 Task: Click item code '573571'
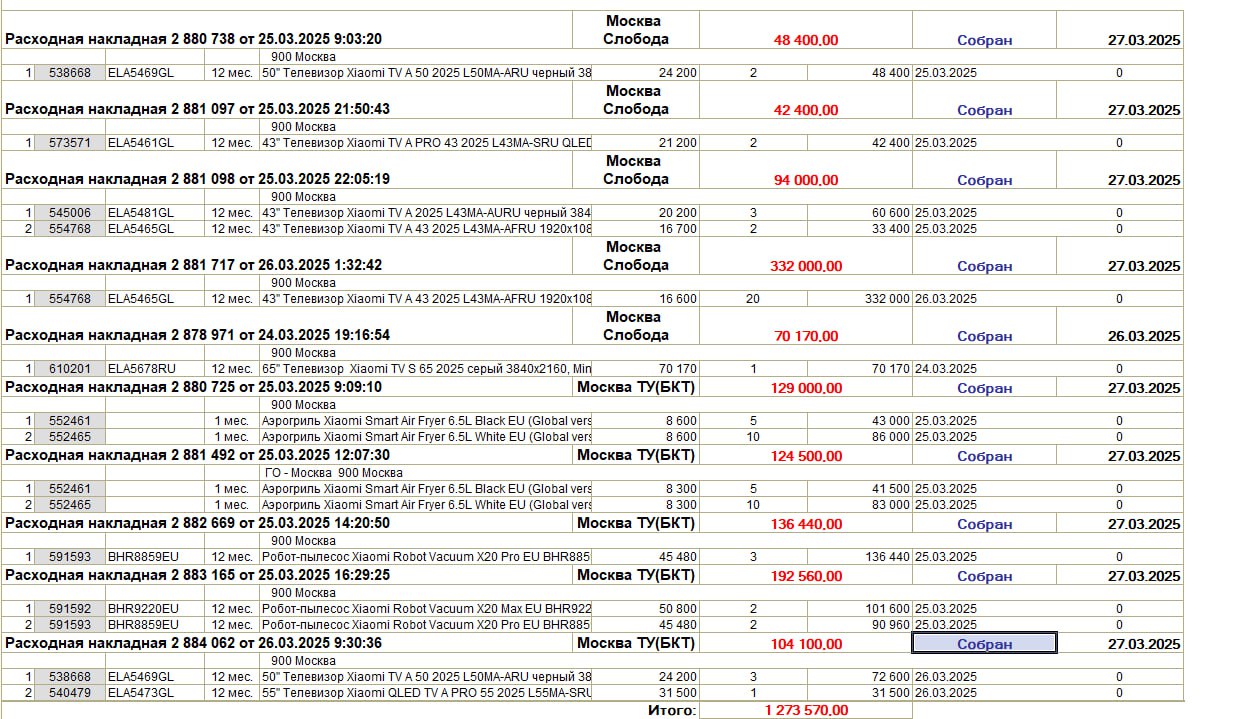[x=70, y=143]
